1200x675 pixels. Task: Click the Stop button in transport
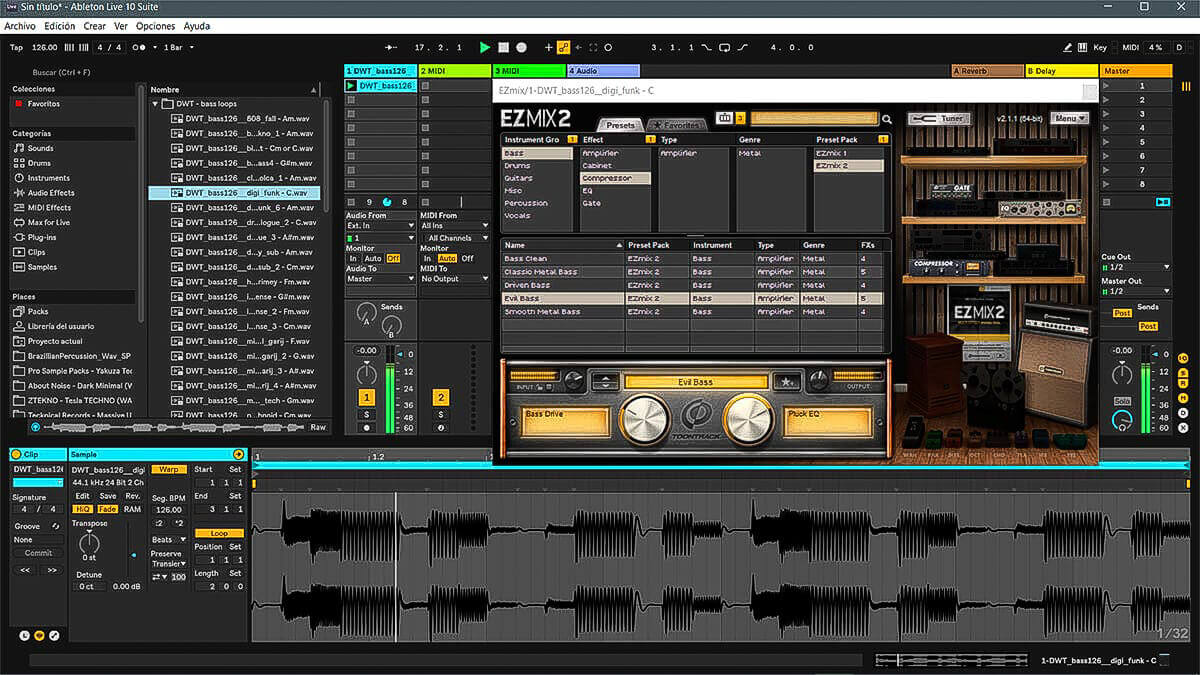click(504, 47)
